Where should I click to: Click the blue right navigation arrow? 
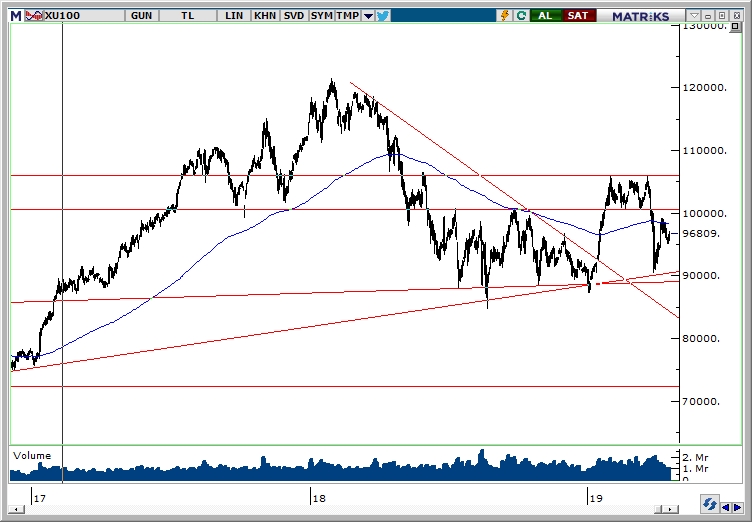[737, 507]
